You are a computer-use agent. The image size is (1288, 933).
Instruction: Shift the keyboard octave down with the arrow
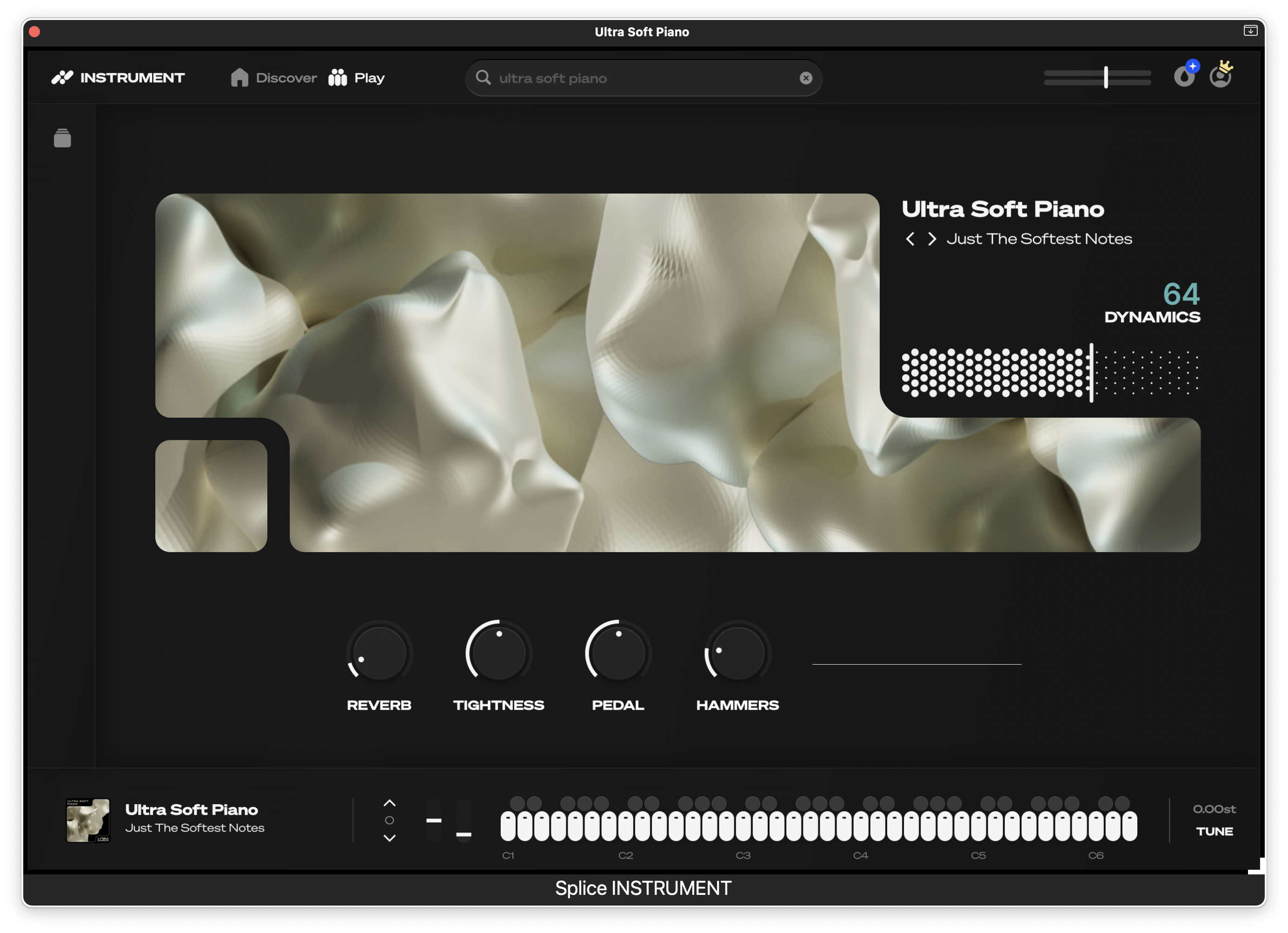390,838
